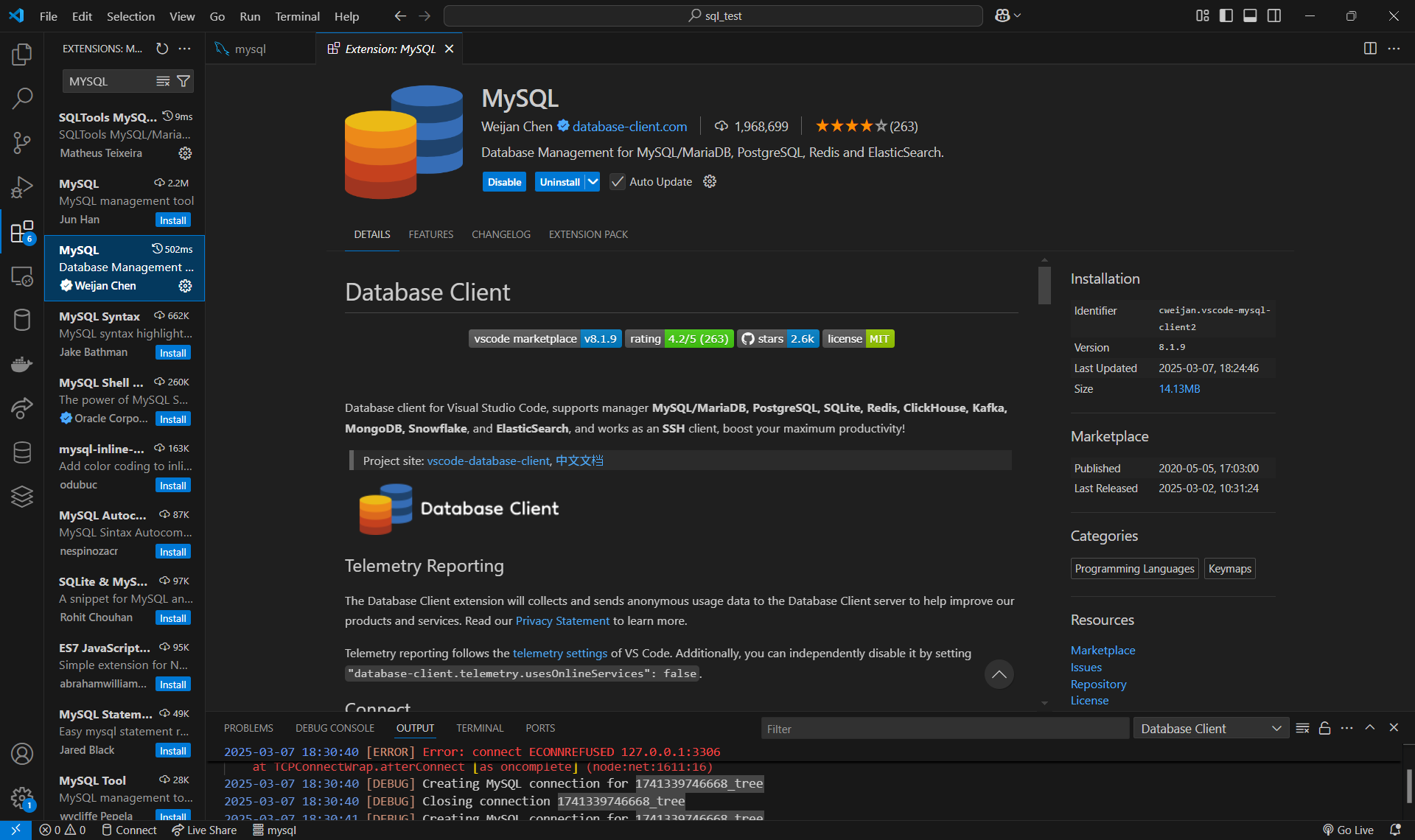This screenshot has height=840, width=1415.
Task: Click the clear output list icon
Action: (1302, 728)
